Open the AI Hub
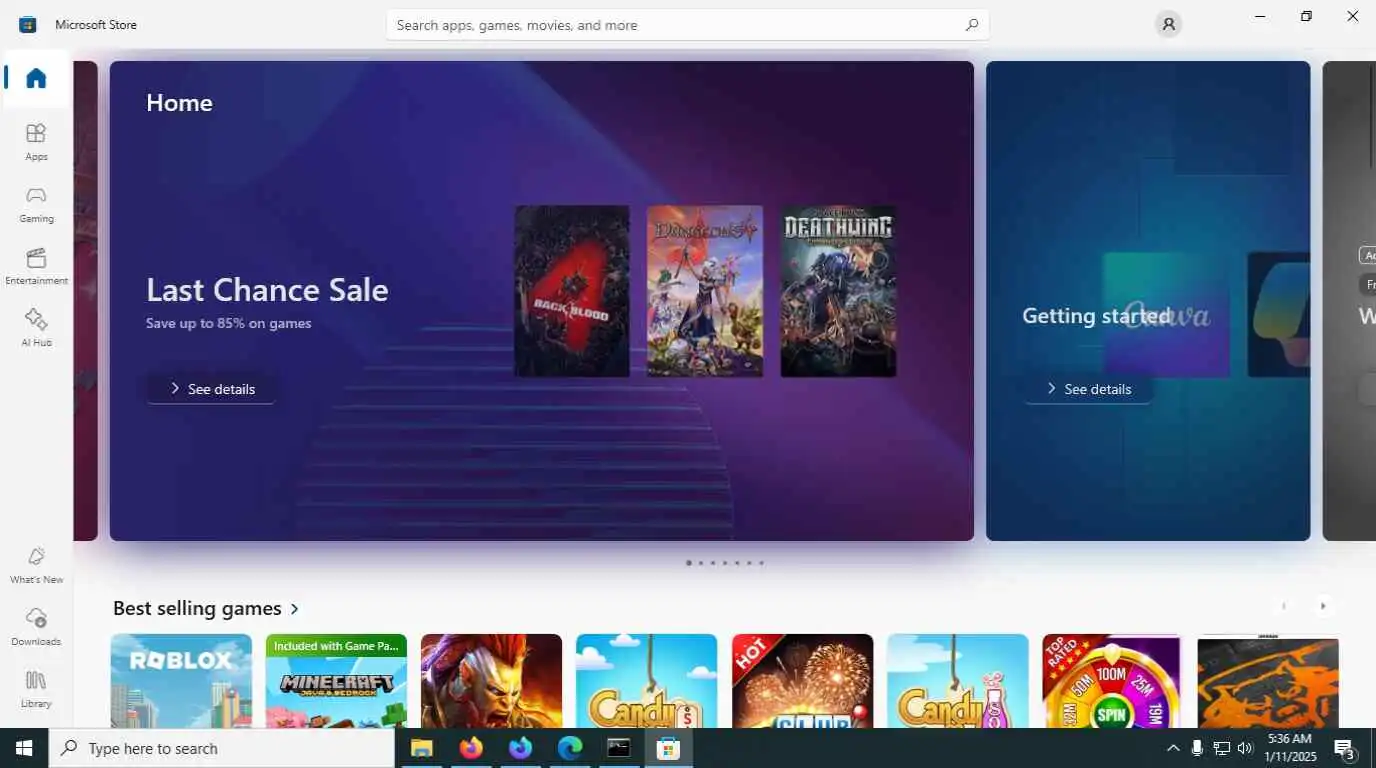The image size is (1376, 768). (x=36, y=327)
